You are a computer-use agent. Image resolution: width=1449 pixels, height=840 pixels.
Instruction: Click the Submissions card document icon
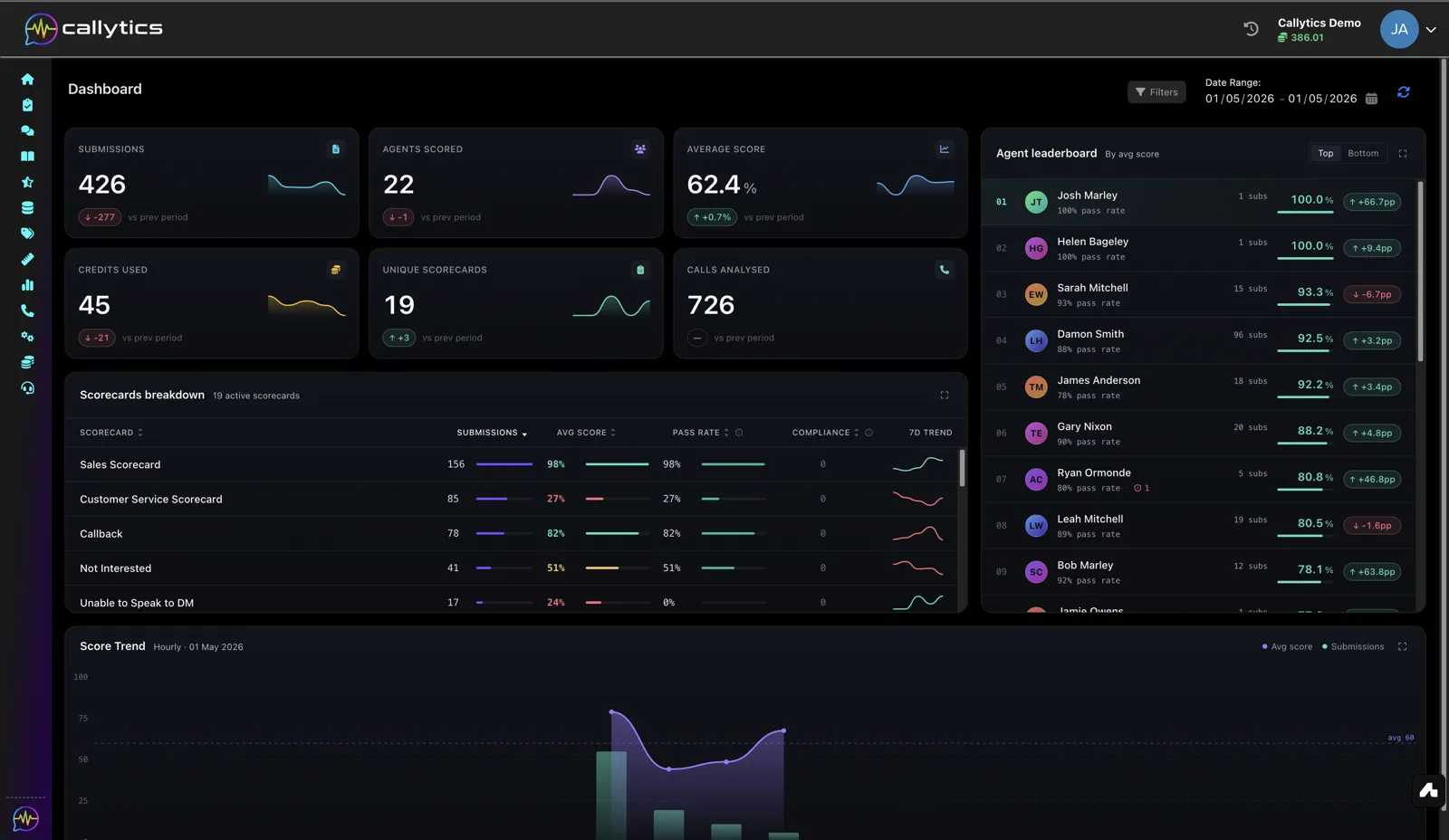coord(336,149)
